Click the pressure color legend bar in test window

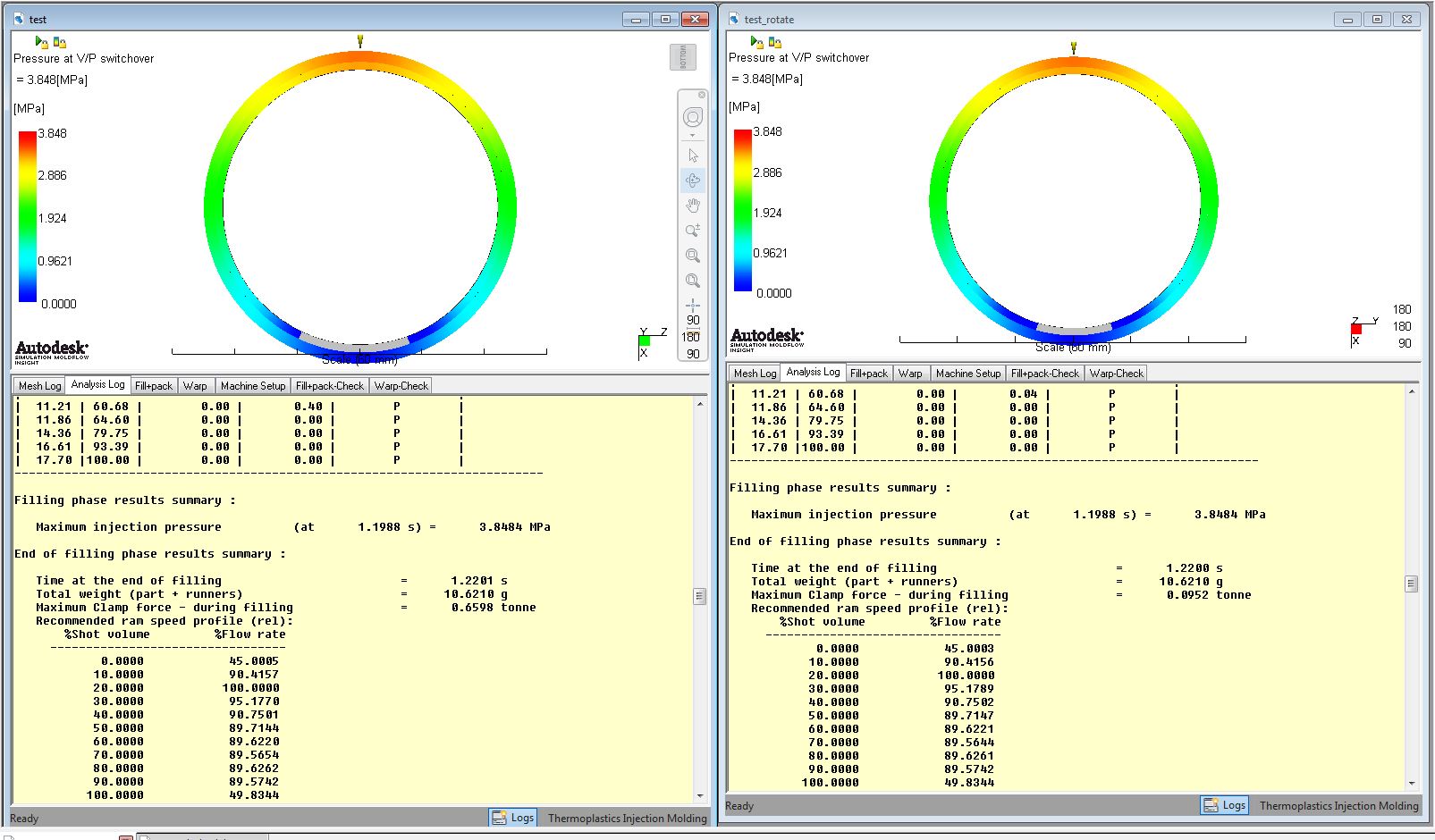tap(28, 216)
